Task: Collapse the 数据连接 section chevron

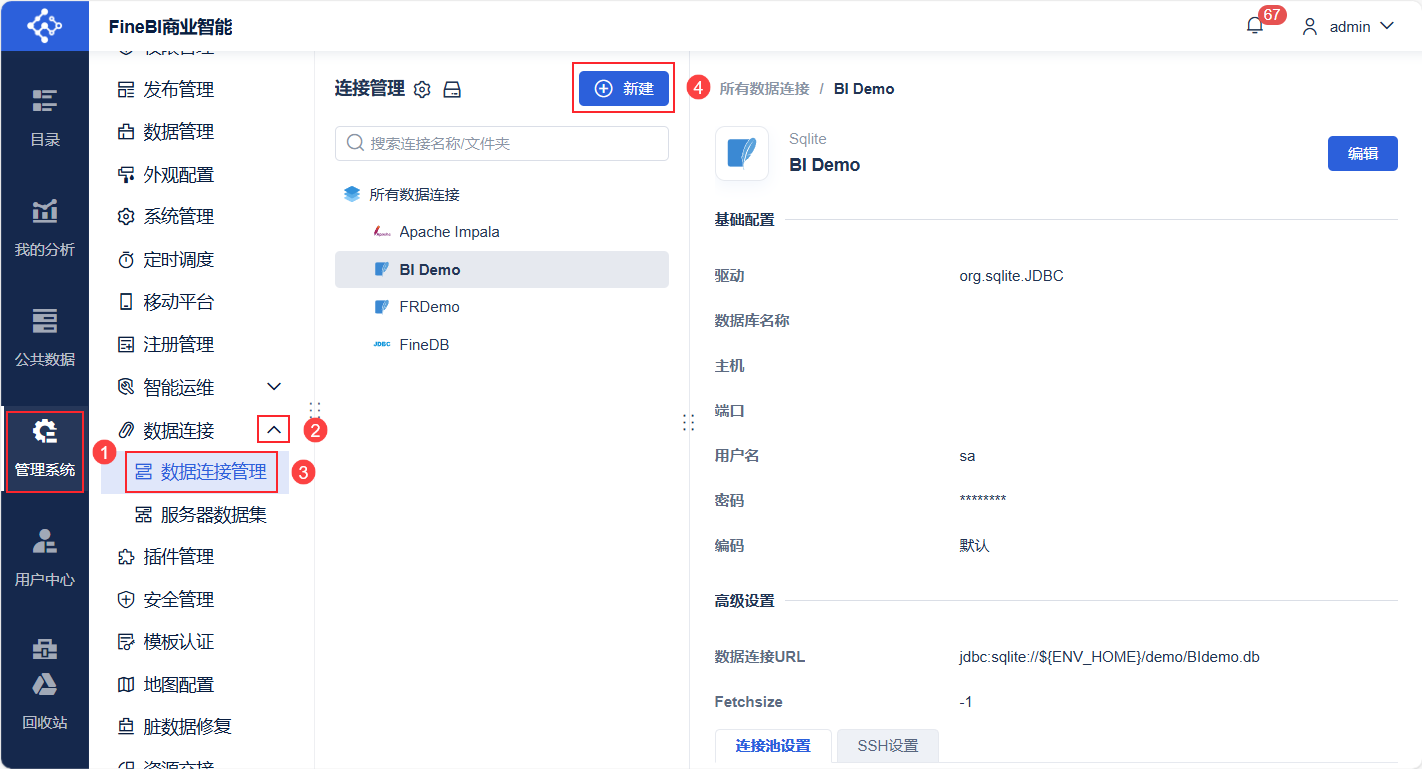Action: [x=273, y=429]
